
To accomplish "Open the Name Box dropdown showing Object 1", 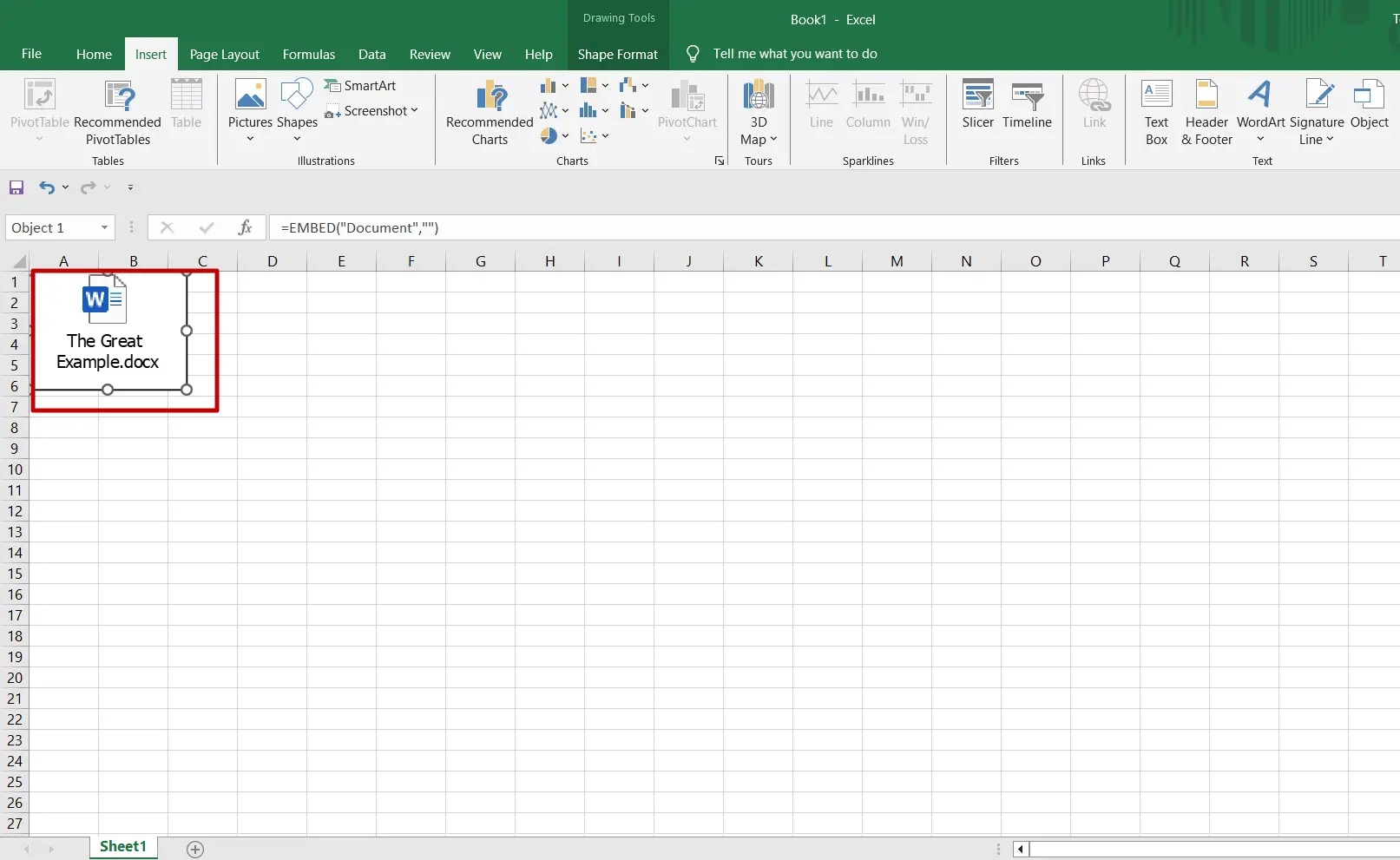I will [102, 227].
